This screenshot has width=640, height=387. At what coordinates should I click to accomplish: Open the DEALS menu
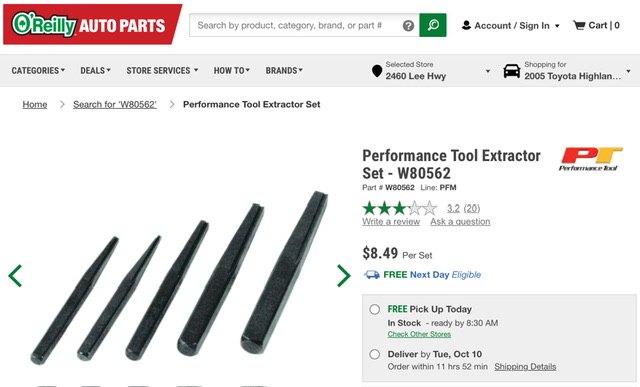coord(96,71)
